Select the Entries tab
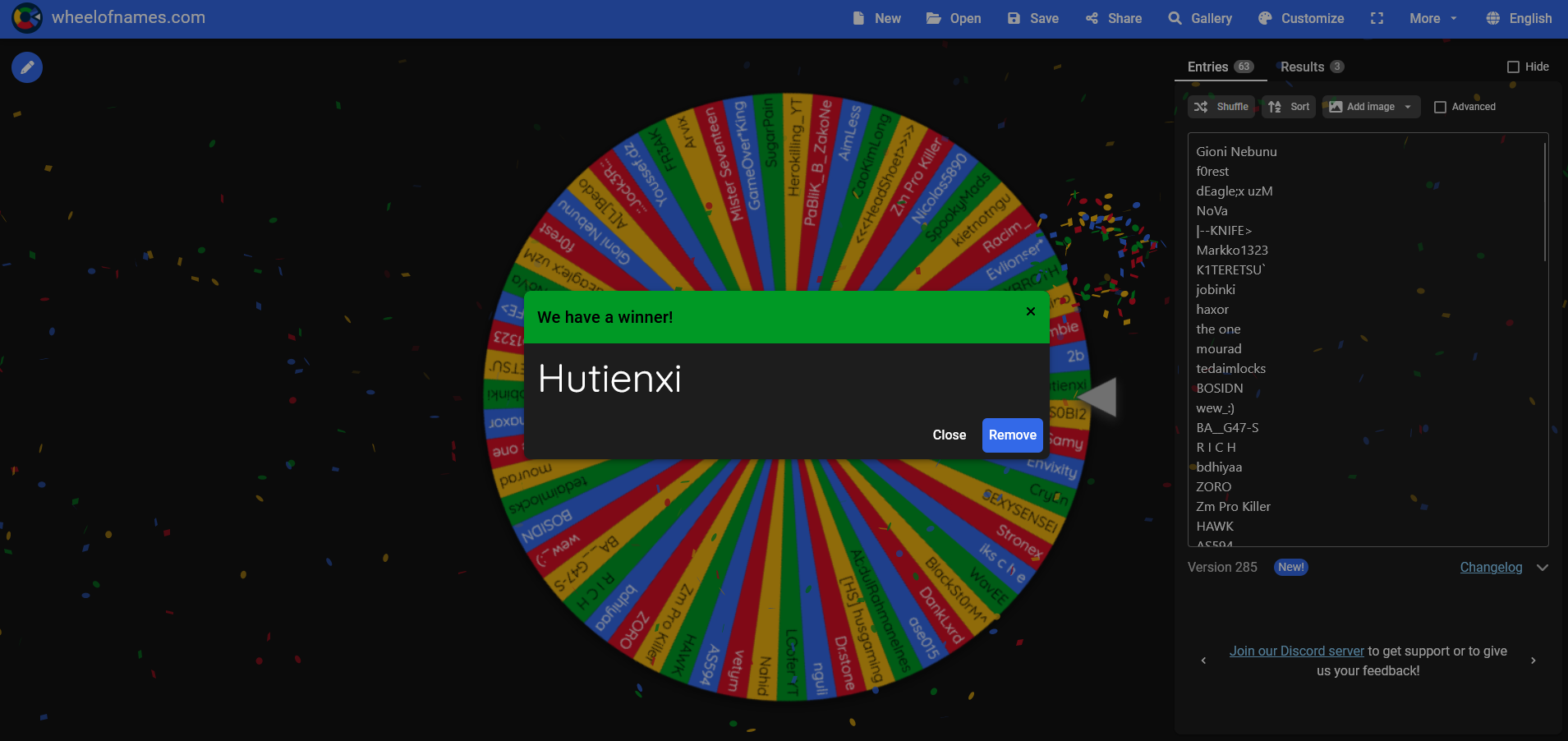Viewport: 1568px width, 741px height. (x=1220, y=67)
